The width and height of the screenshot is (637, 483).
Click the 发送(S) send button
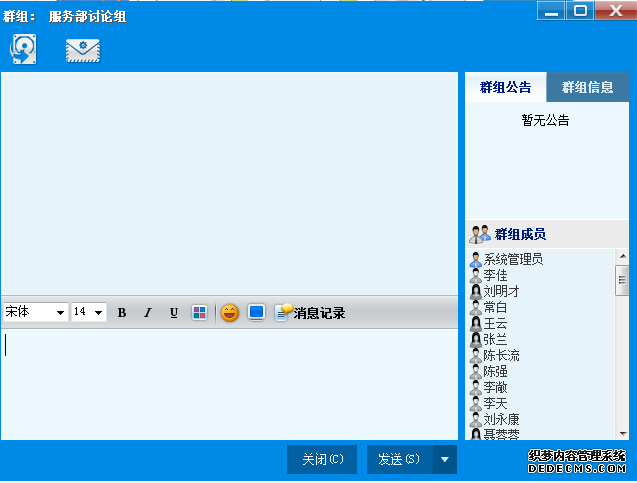[x=400, y=459]
